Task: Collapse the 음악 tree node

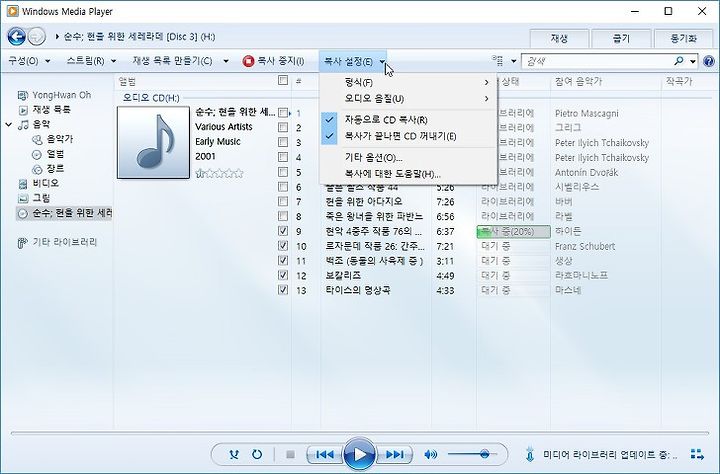Action: tap(9, 124)
